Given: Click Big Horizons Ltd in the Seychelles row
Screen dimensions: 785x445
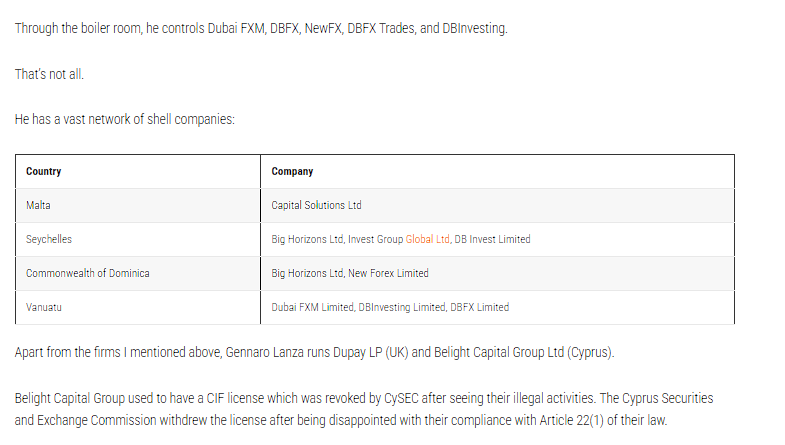Looking at the screenshot, I should (307, 239).
